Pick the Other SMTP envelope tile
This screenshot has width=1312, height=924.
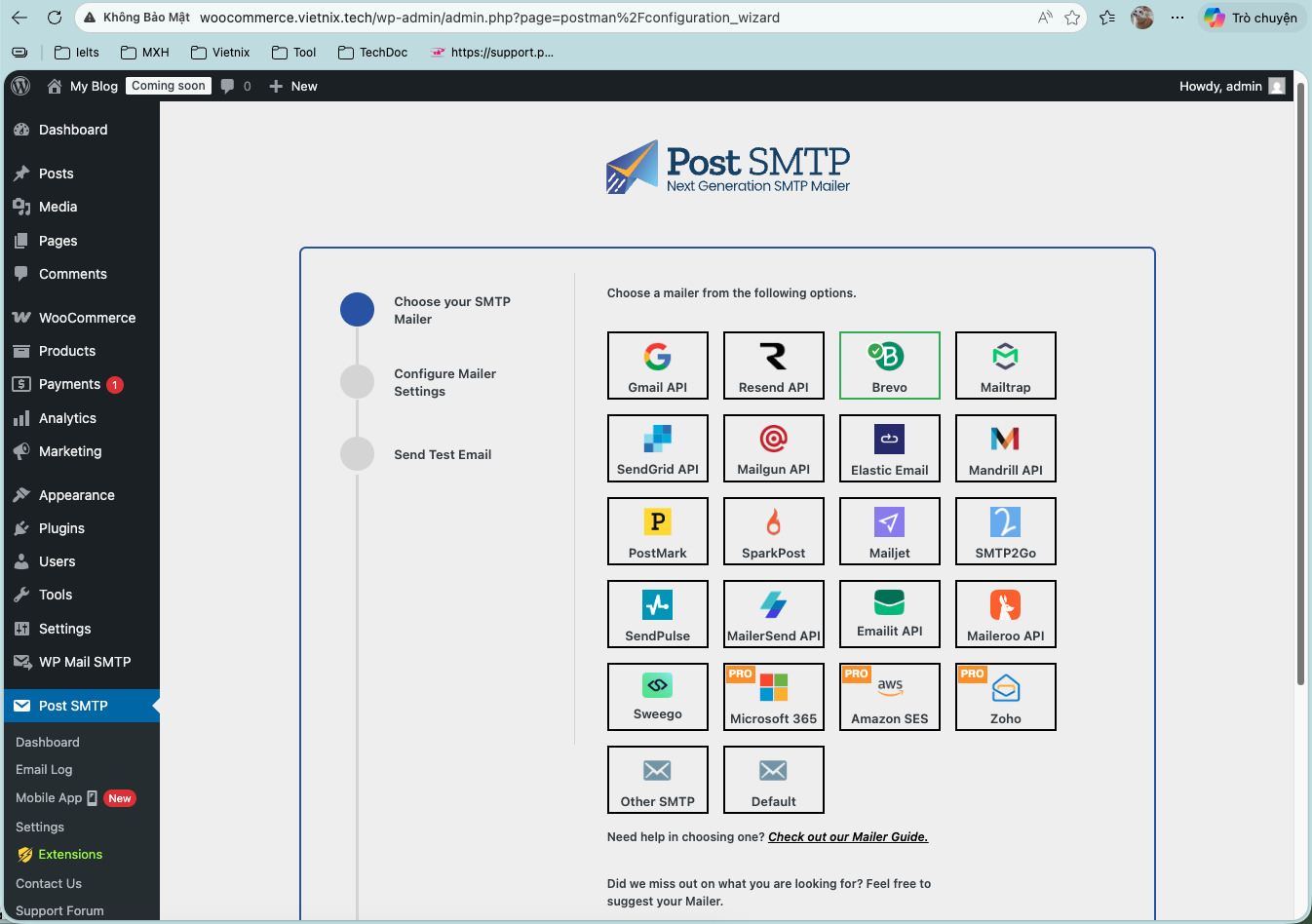click(657, 780)
